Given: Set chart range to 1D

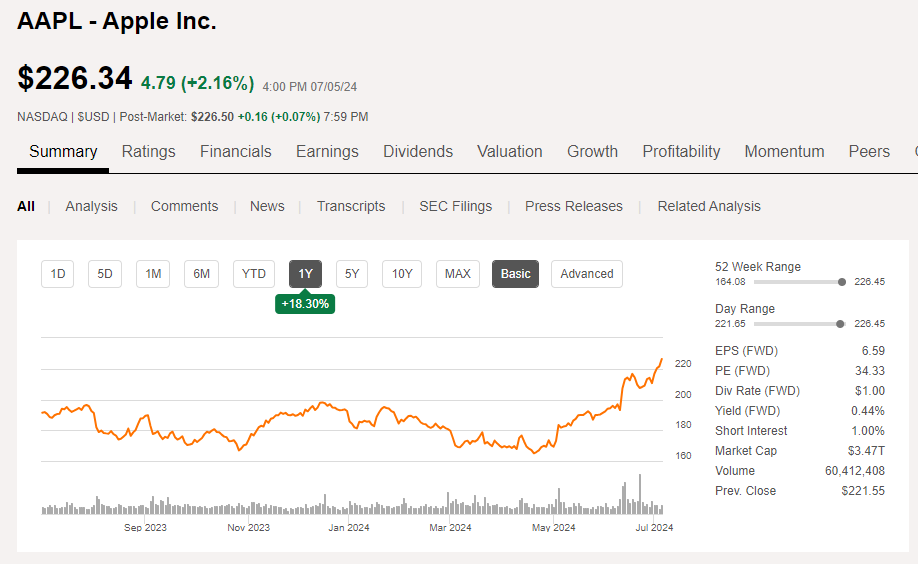Looking at the screenshot, I should 57,274.
